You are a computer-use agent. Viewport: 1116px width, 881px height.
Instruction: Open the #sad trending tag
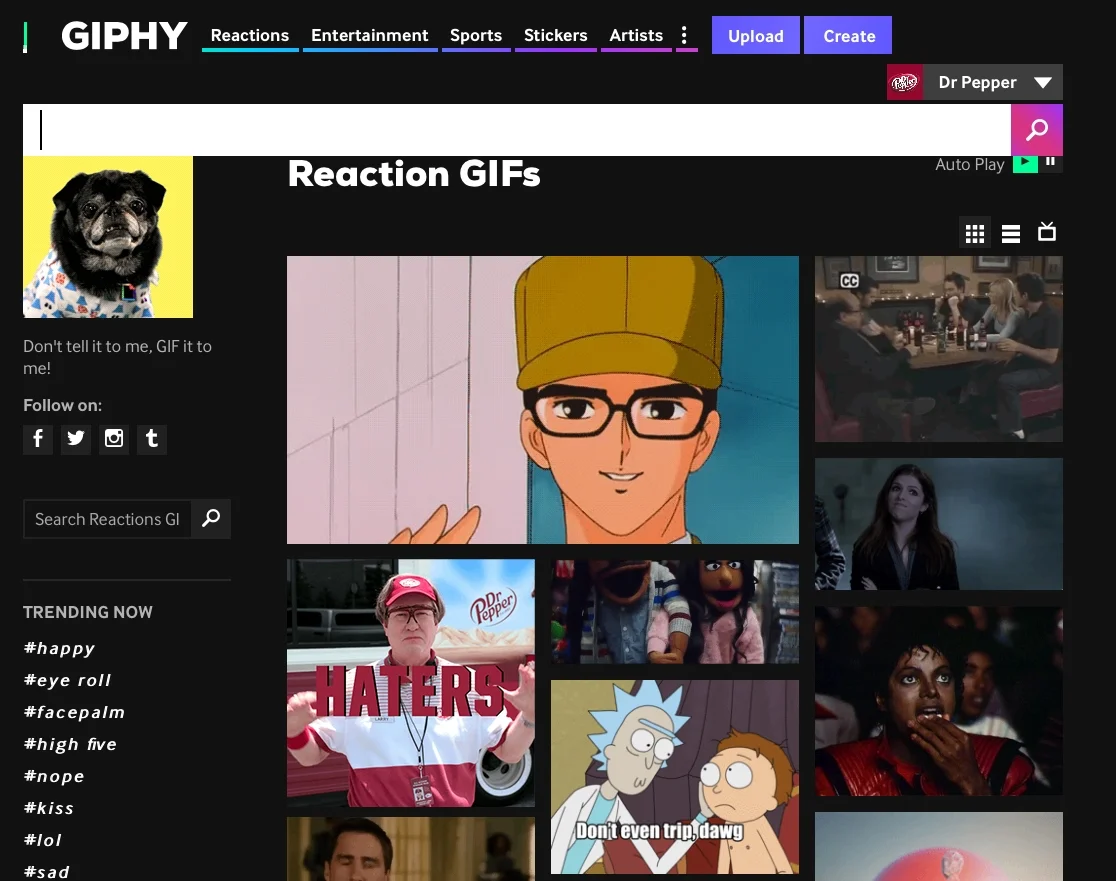(x=46, y=872)
